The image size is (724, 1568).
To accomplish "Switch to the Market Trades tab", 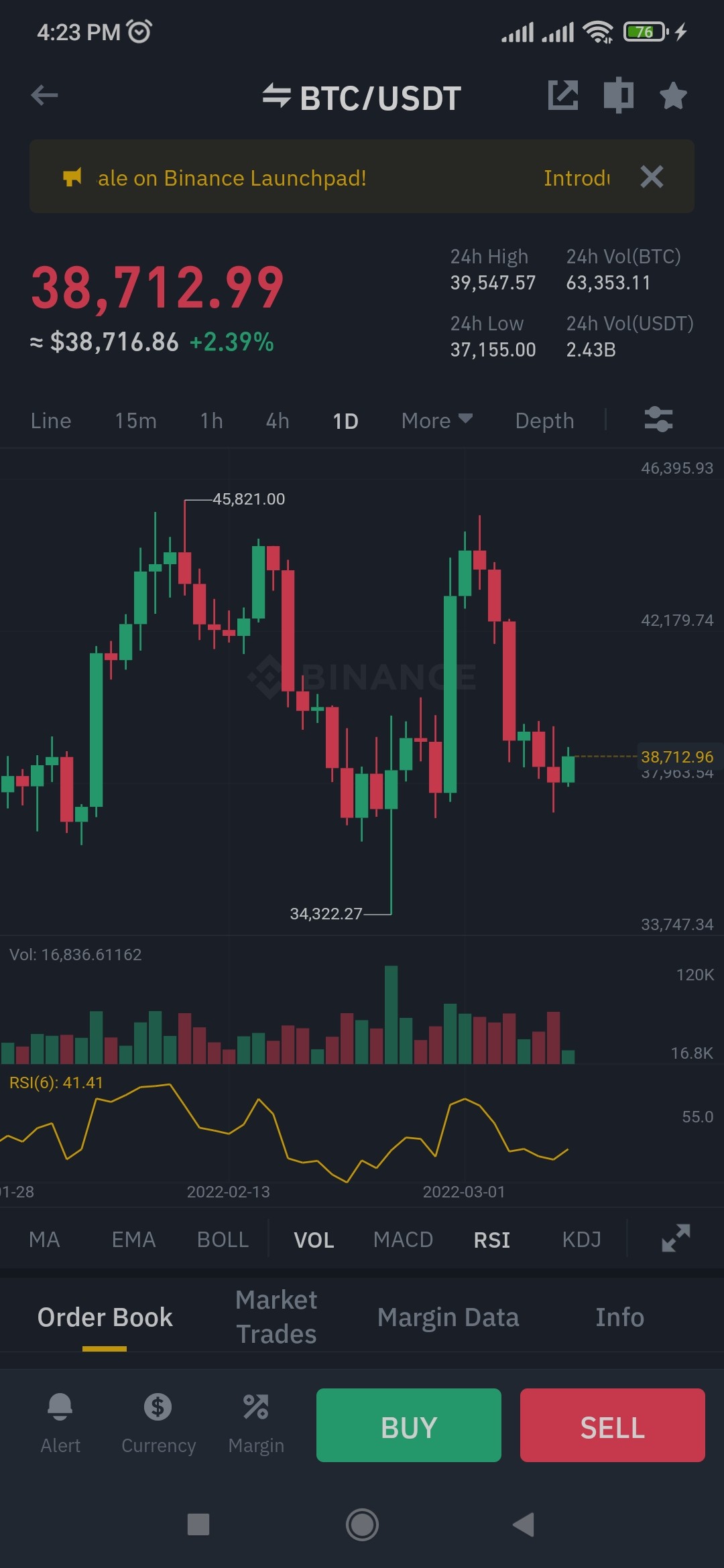I will click(276, 1317).
